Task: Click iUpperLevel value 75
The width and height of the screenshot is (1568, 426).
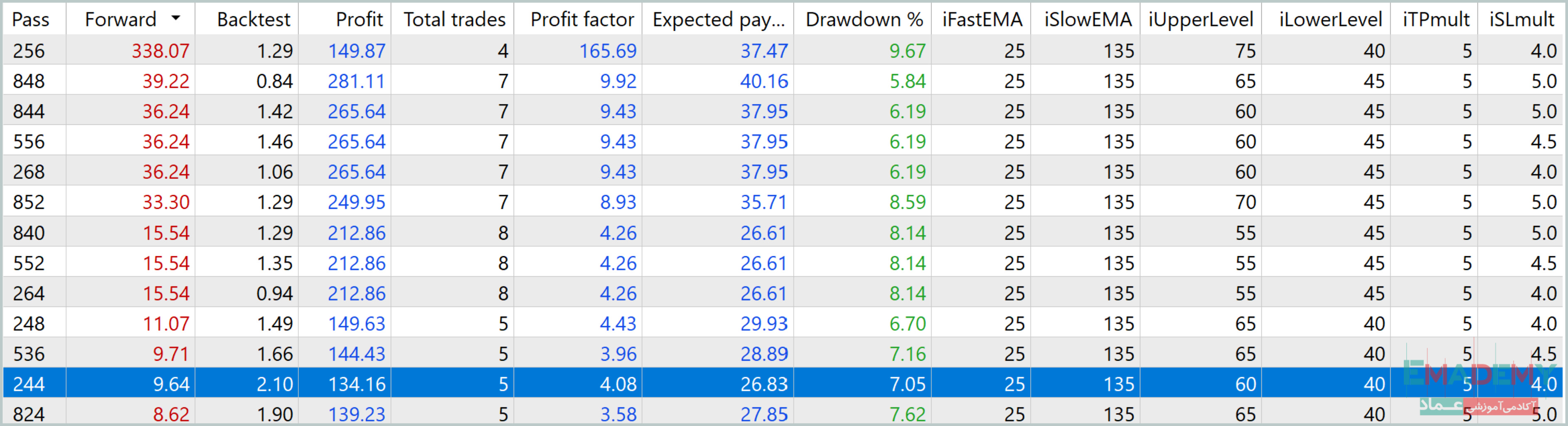Action: (x=1246, y=51)
